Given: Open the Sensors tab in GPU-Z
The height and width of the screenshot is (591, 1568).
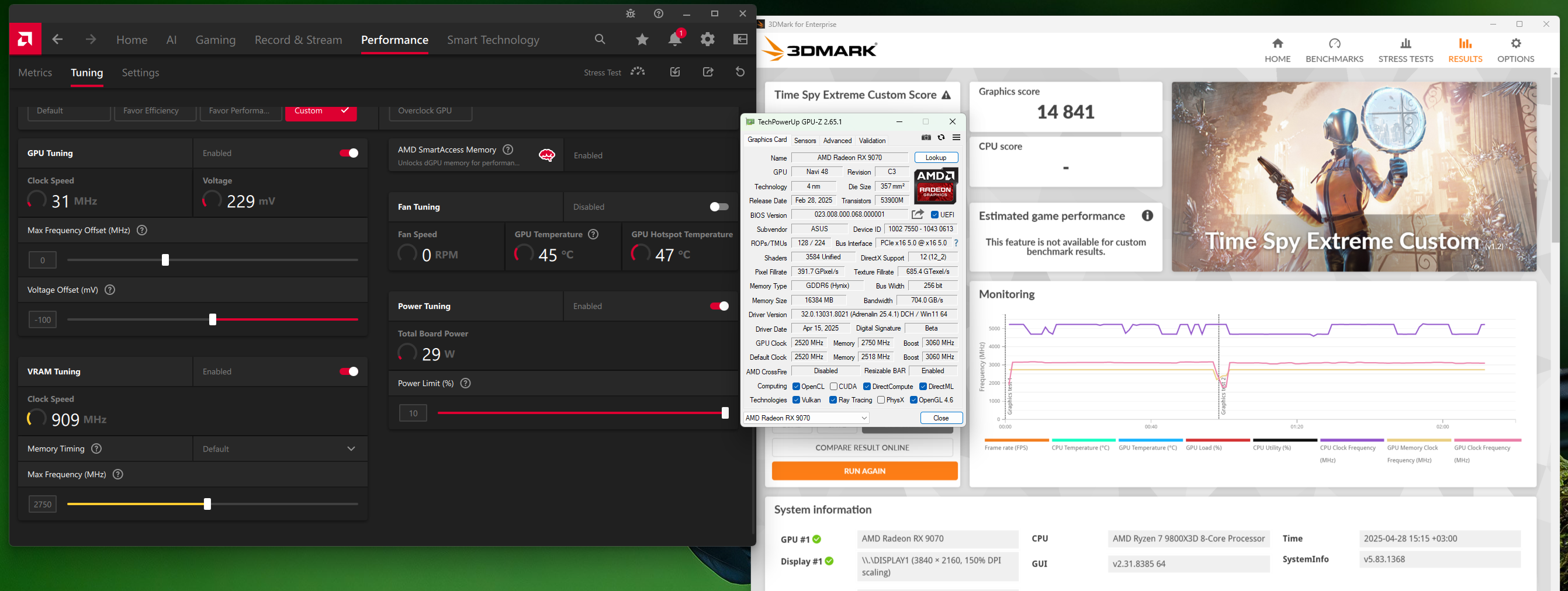Looking at the screenshot, I should [x=805, y=141].
